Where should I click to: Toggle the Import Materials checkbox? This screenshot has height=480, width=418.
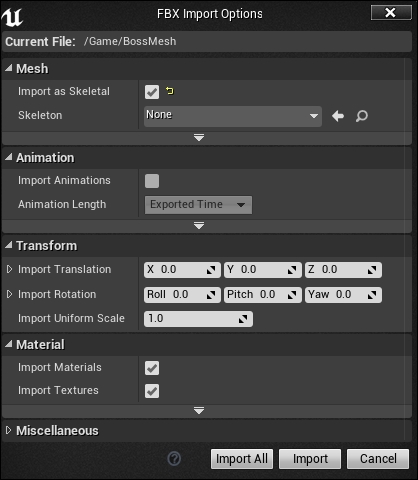[x=152, y=368]
